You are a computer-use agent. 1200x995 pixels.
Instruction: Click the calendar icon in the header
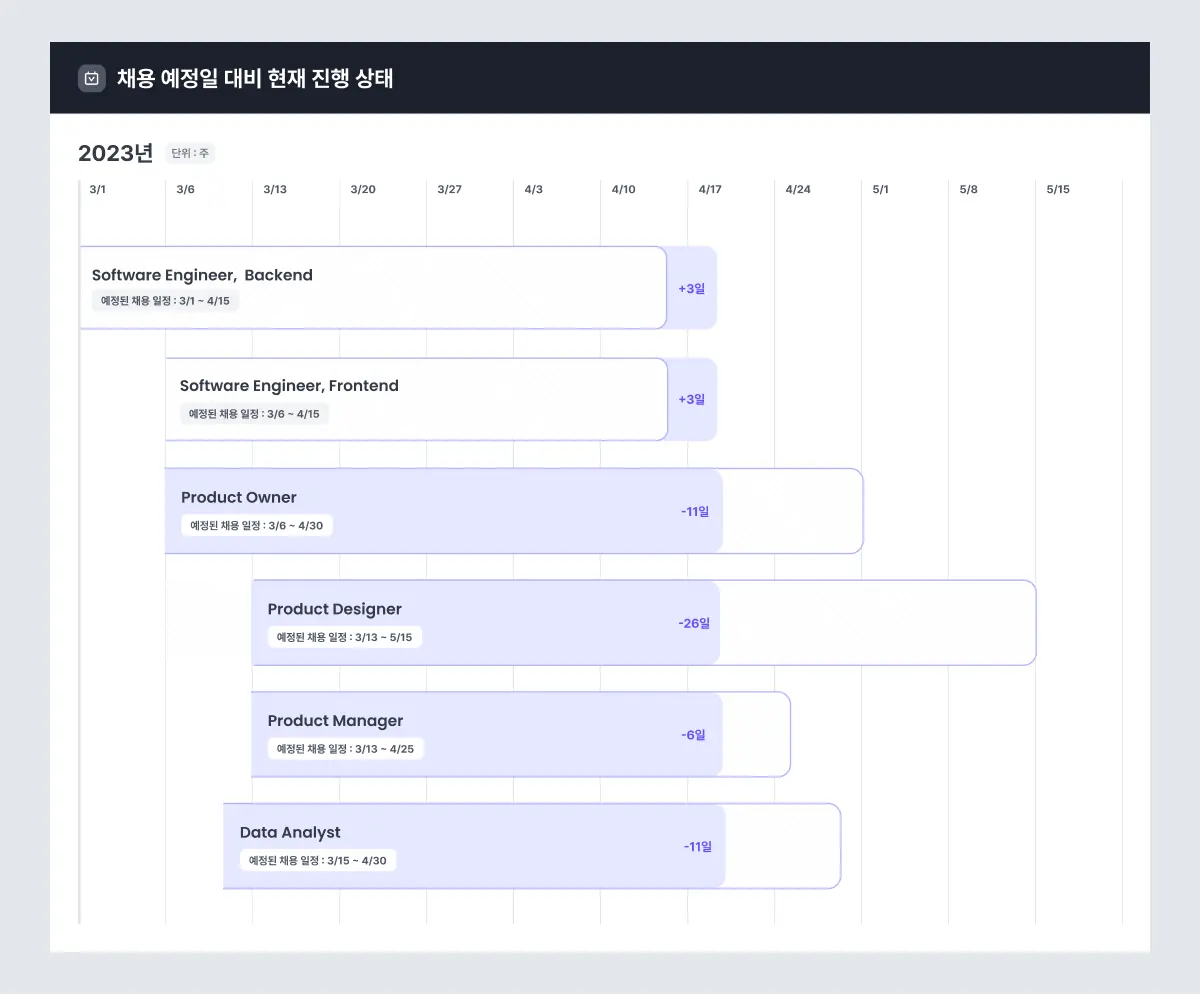click(x=92, y=78)
